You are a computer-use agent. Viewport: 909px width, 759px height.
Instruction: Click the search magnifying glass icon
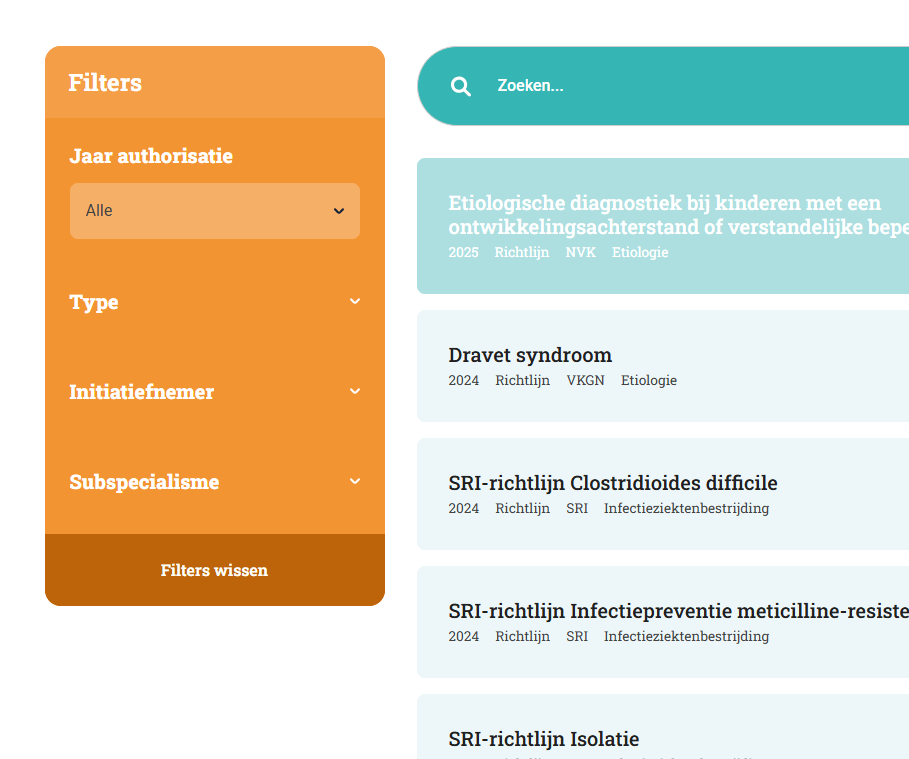(461, 87)
